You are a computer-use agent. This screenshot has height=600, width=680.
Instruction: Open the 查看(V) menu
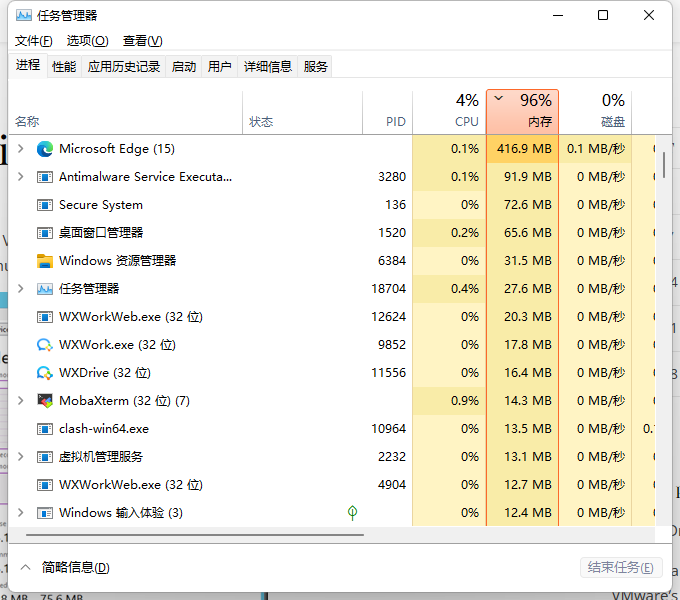tap(143, 41)
